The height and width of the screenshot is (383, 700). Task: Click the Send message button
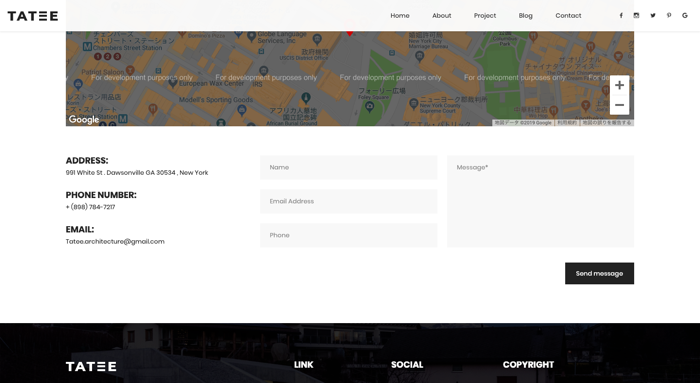(599, 273)
